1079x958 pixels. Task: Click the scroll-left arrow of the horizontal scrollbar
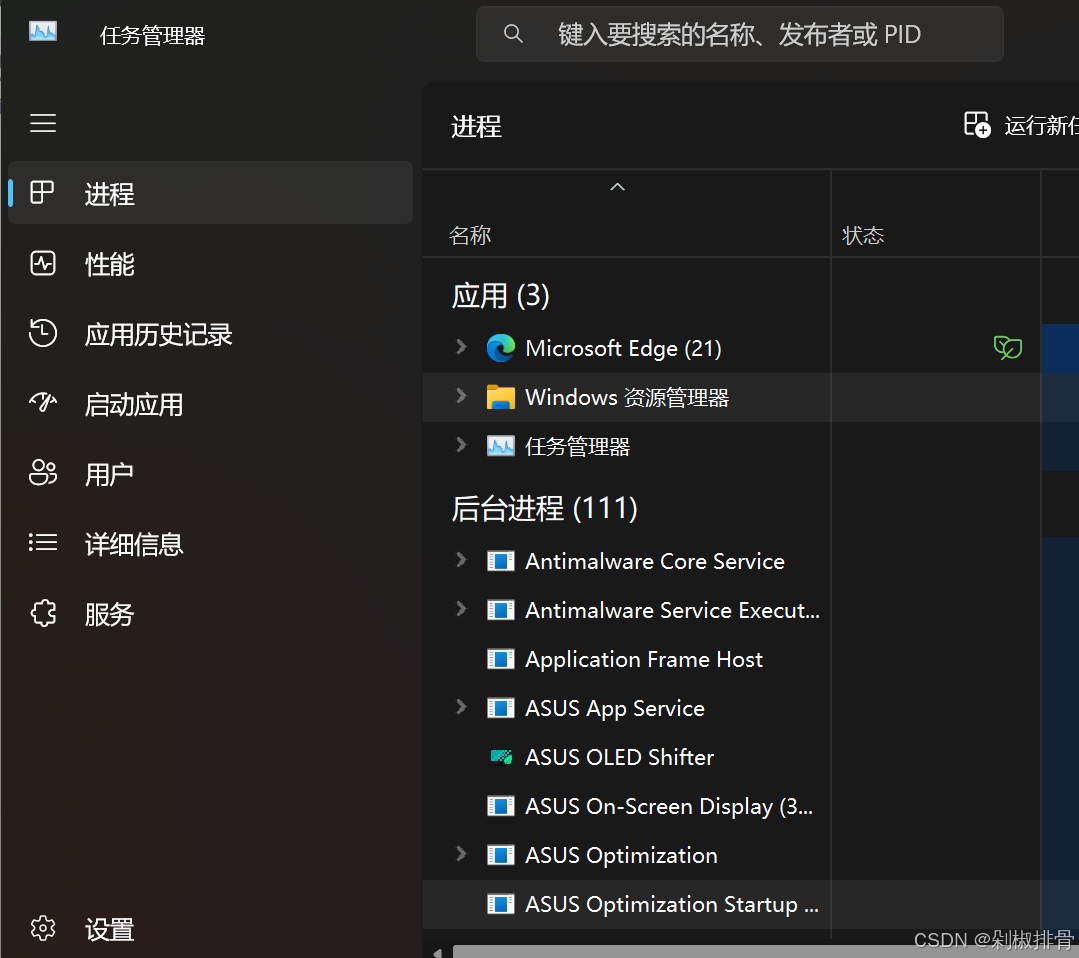click(x=437, y=952)
